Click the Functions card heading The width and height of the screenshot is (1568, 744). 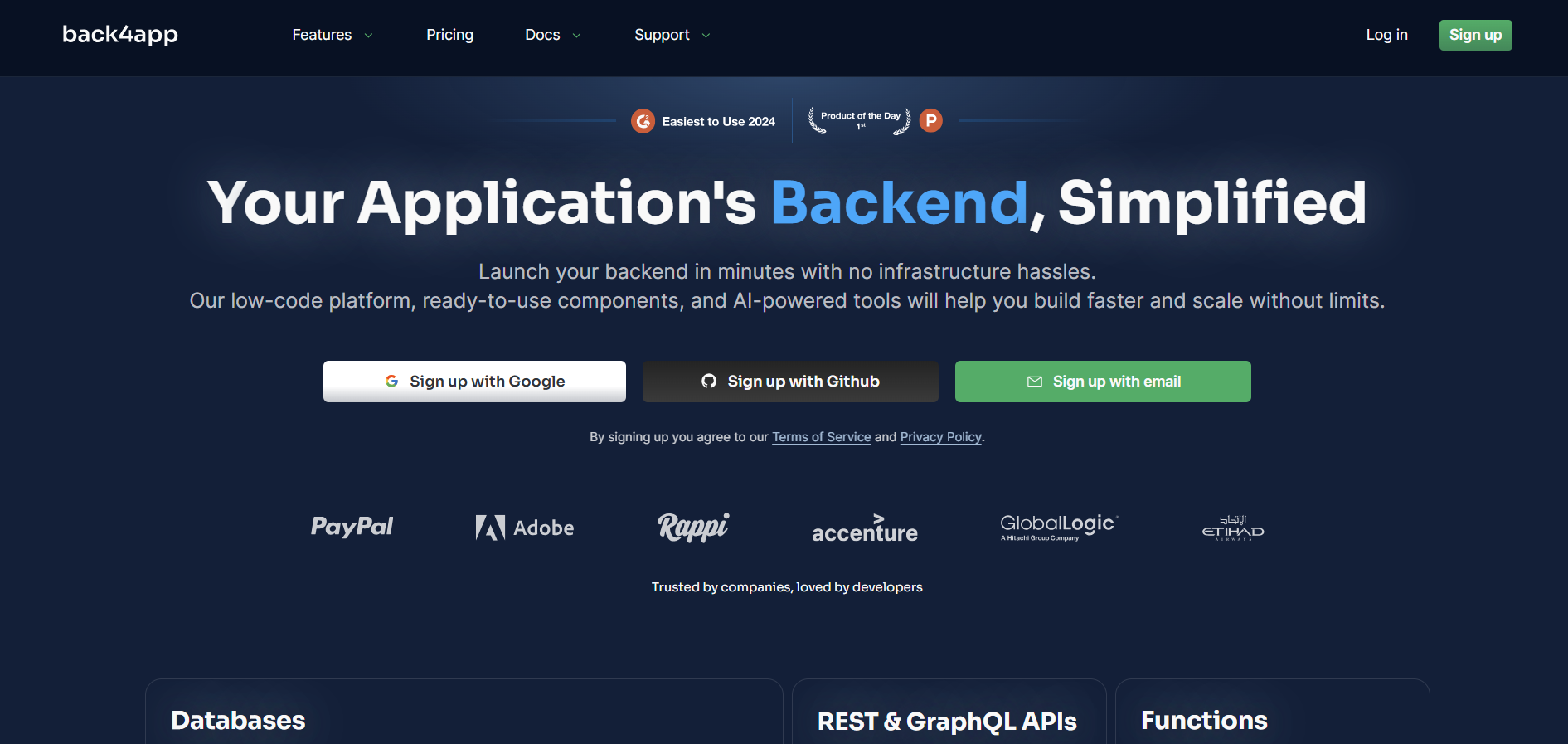pos(1204,720)
